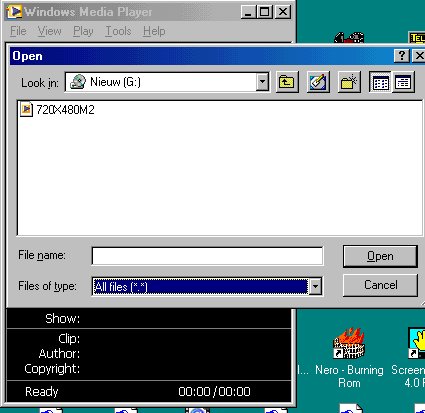This screenshot has width=425, height=413.
Task: Open Nero - Burning Rom desktop shortcut
Action: pos(349,357)
